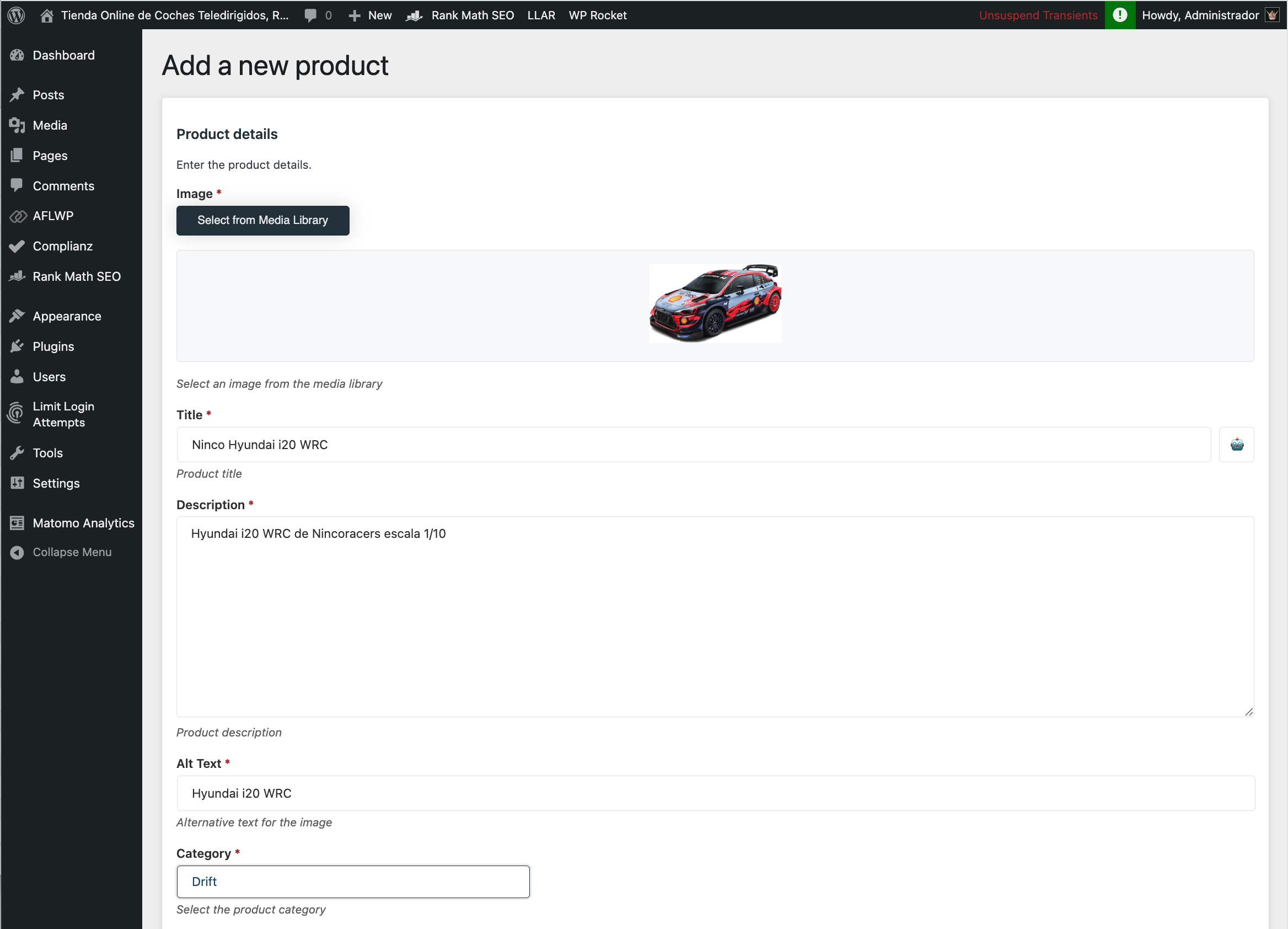1288x929 pixels.
Task: Open the Complianz checkmark sidebar item
Action: tap(17, 246)
